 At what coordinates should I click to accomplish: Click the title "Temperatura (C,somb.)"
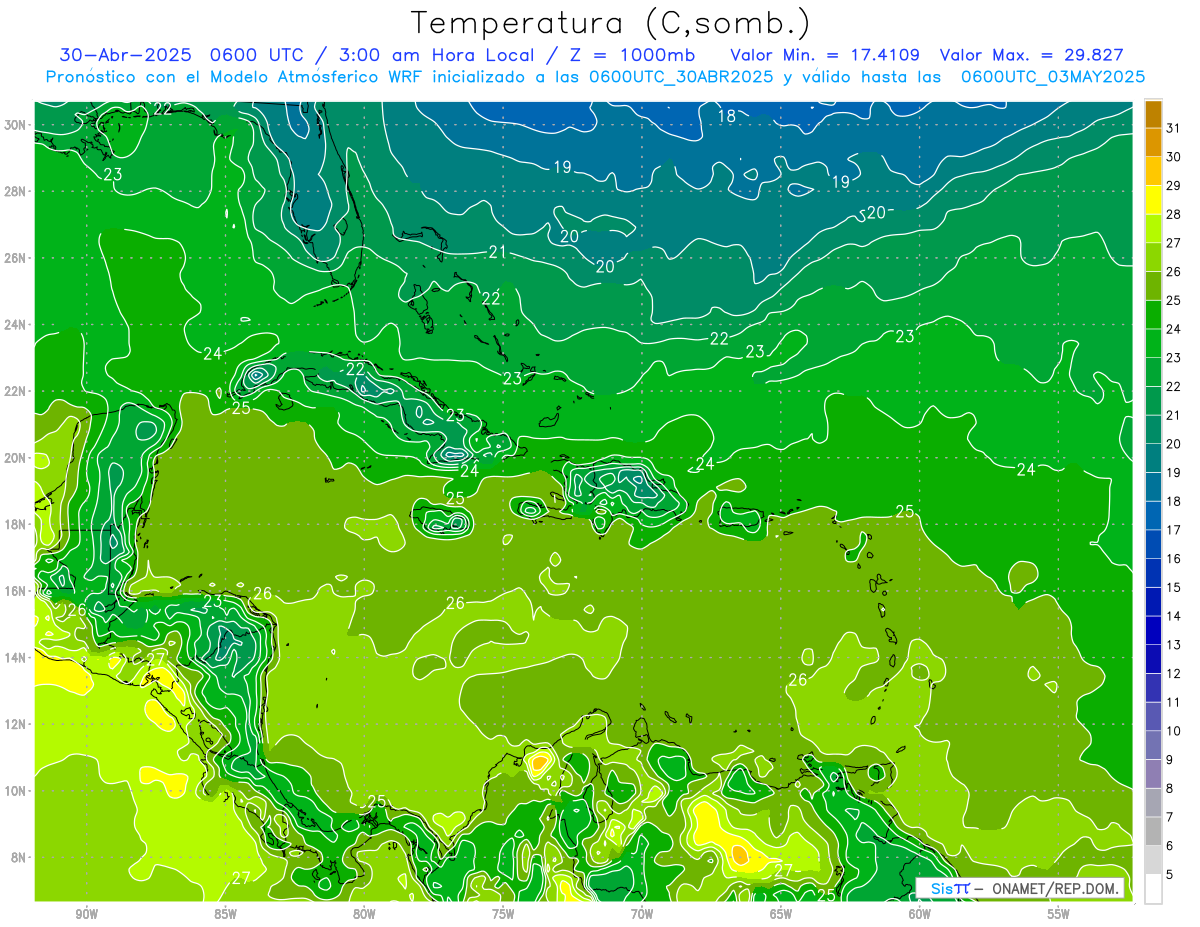(x=611, y=23)
